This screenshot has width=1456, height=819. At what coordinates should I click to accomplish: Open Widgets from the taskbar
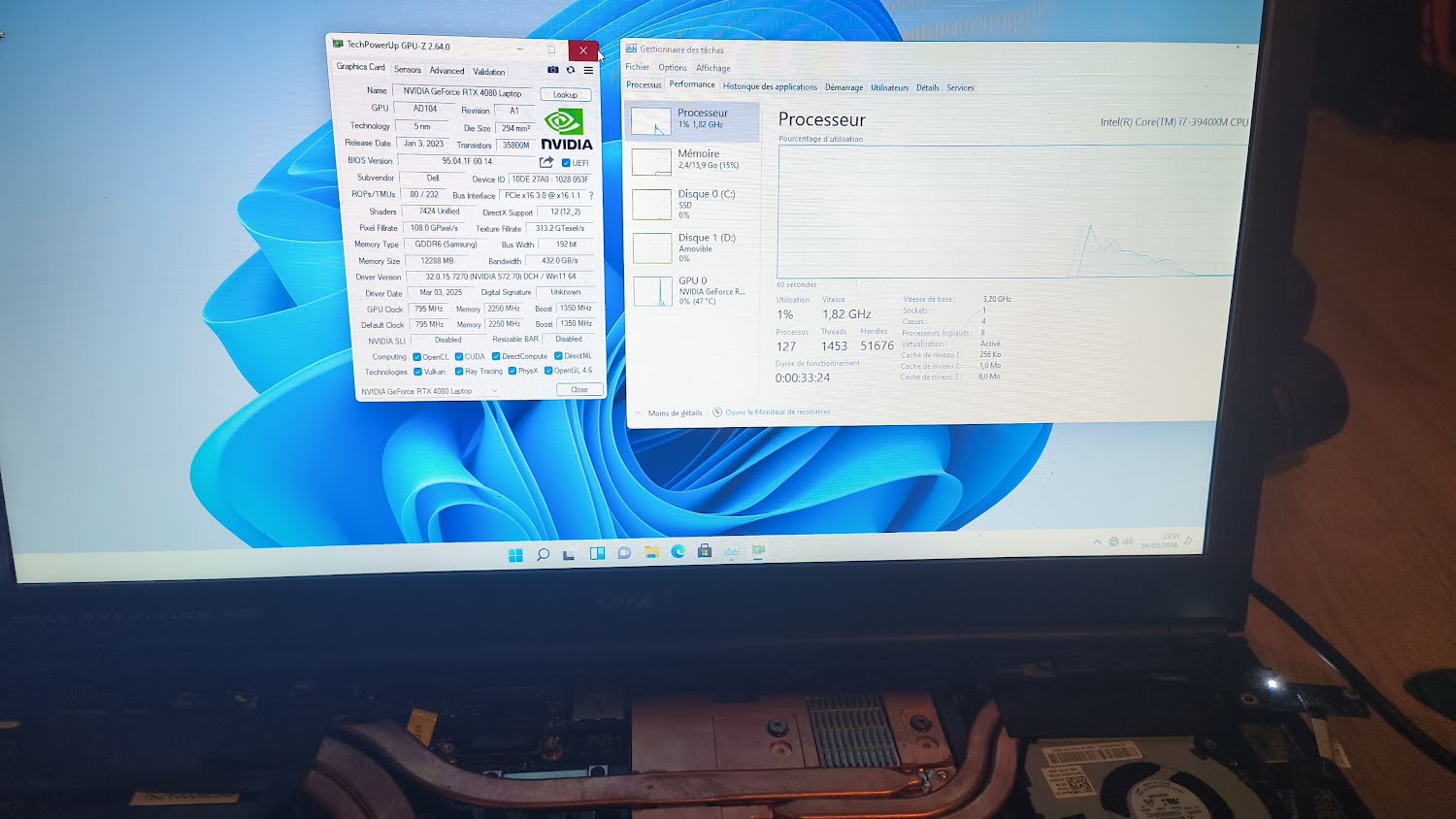pos(597,553)
